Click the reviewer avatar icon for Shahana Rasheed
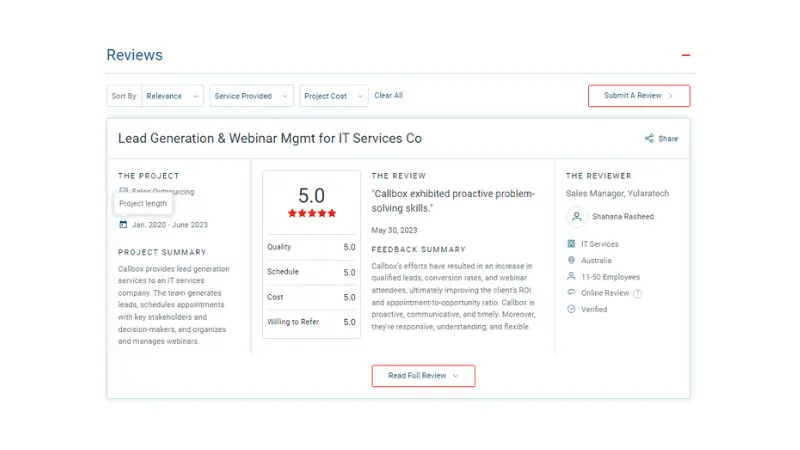Image resolution: width=800 pixels, height=450 pixels. click(577, 216)
